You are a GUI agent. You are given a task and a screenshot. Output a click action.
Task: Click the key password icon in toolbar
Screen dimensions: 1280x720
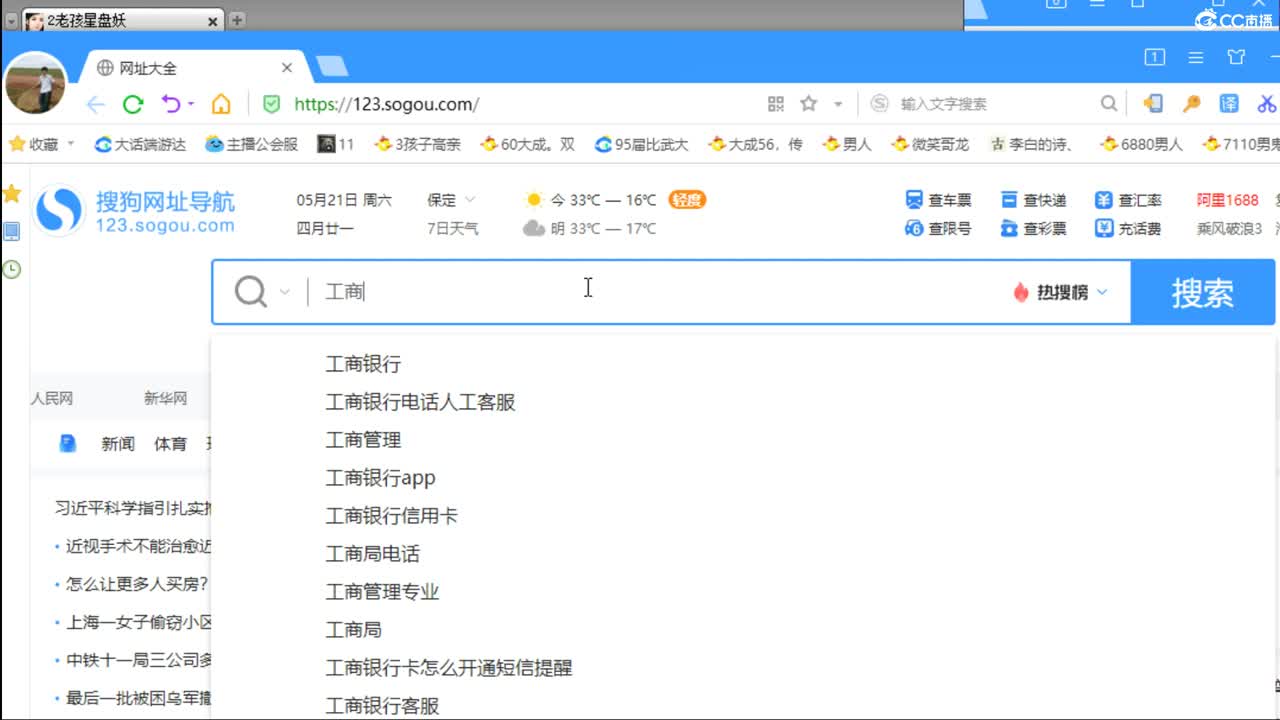tap(1191, 104)
